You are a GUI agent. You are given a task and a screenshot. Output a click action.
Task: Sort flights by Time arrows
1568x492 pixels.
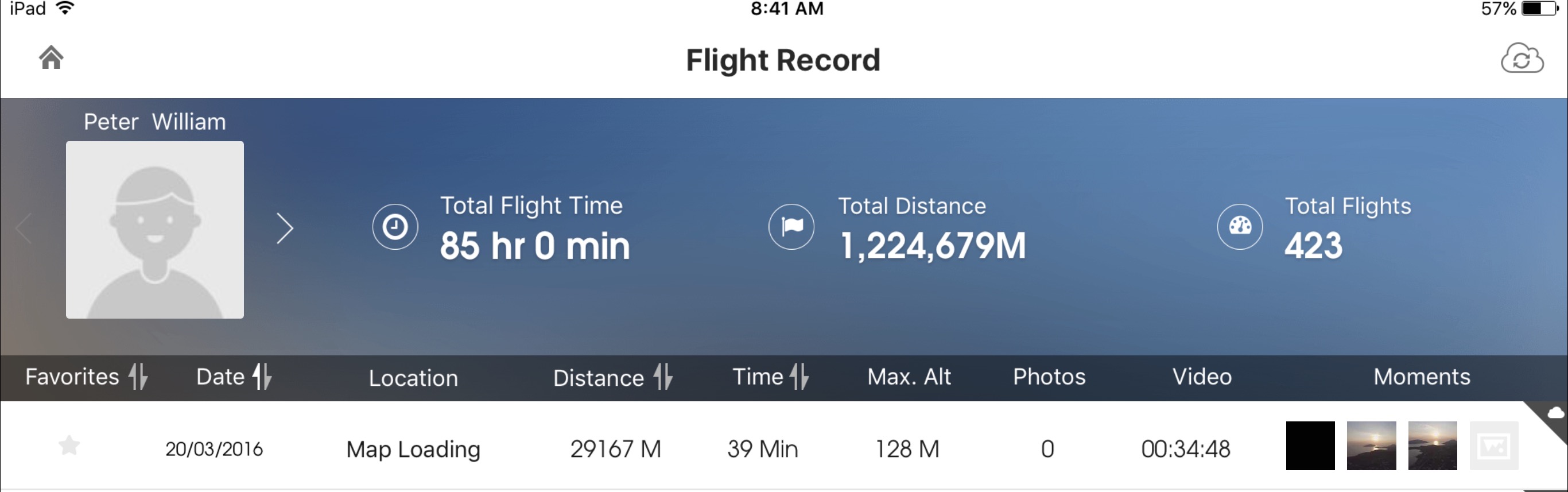pyautogui.click(x=800, y=376)
